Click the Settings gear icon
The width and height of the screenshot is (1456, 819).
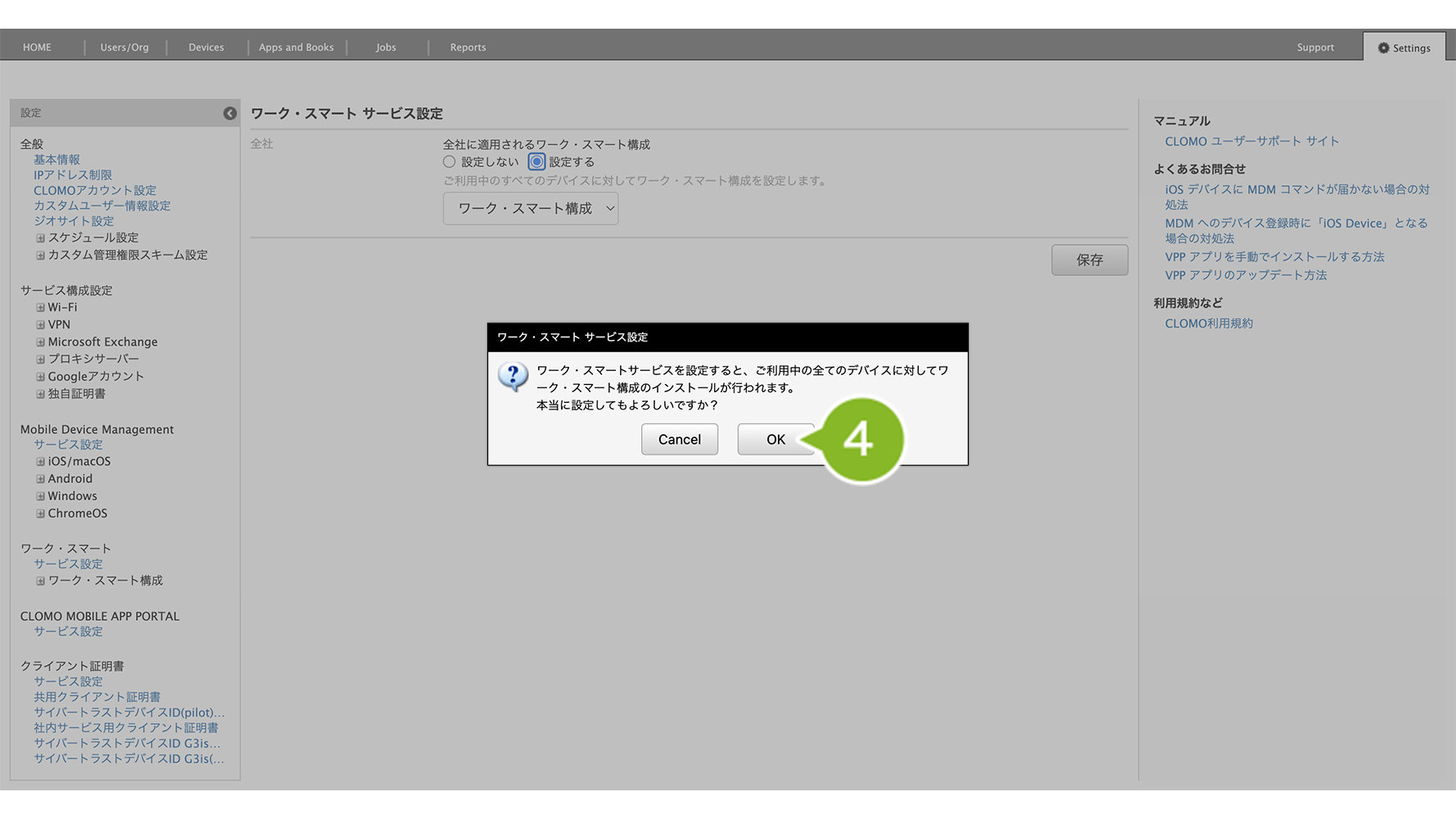click(x=1383, y=48)
